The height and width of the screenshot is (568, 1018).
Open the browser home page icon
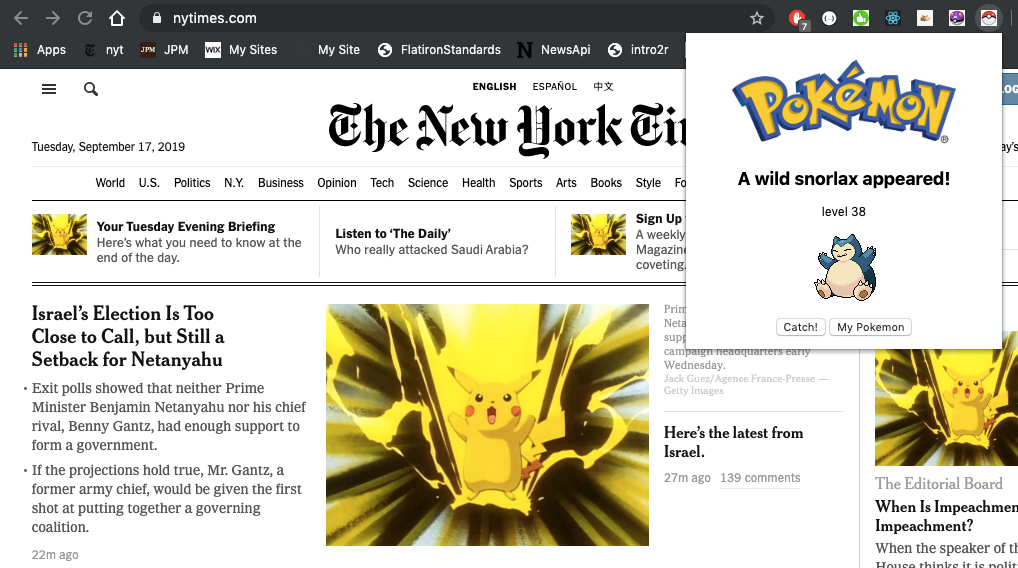(x=117, y=18)
